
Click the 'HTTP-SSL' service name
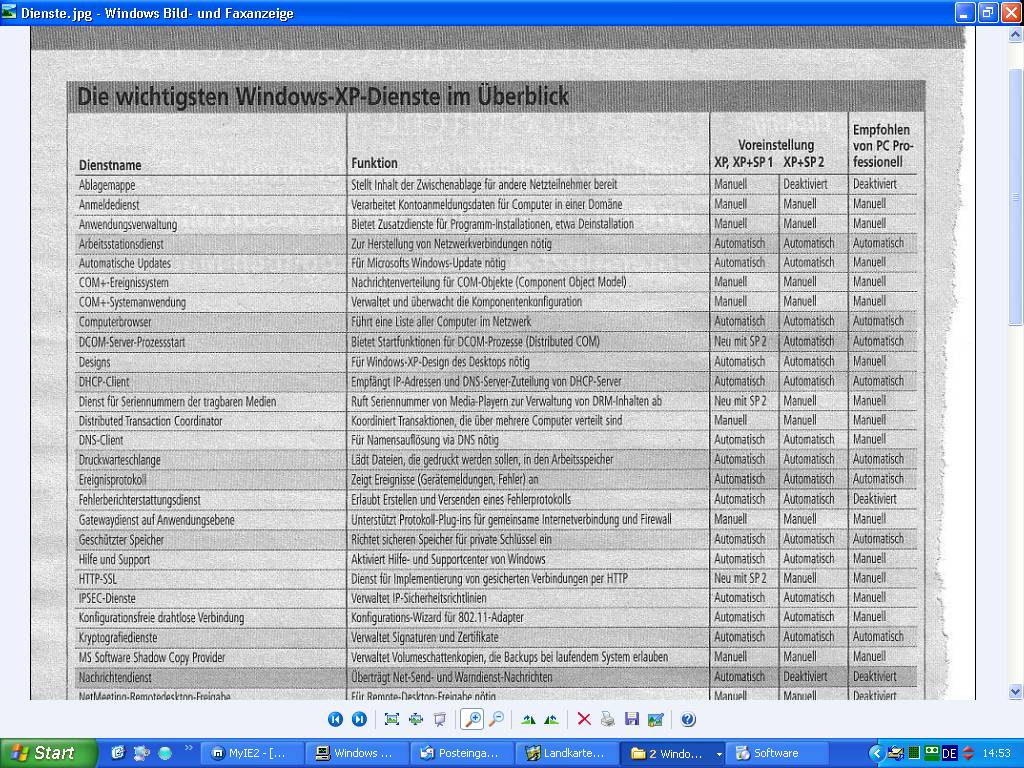tap(98, 579)
